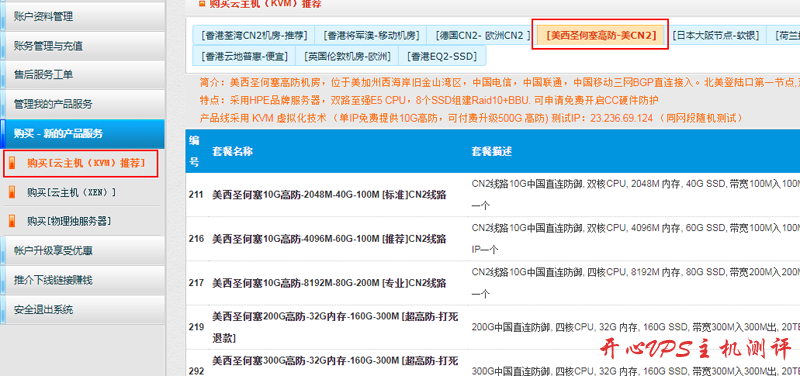Collapse 购买 - 新的产品服务 menu section
The image size is (800, 376).
click(83, 134)
